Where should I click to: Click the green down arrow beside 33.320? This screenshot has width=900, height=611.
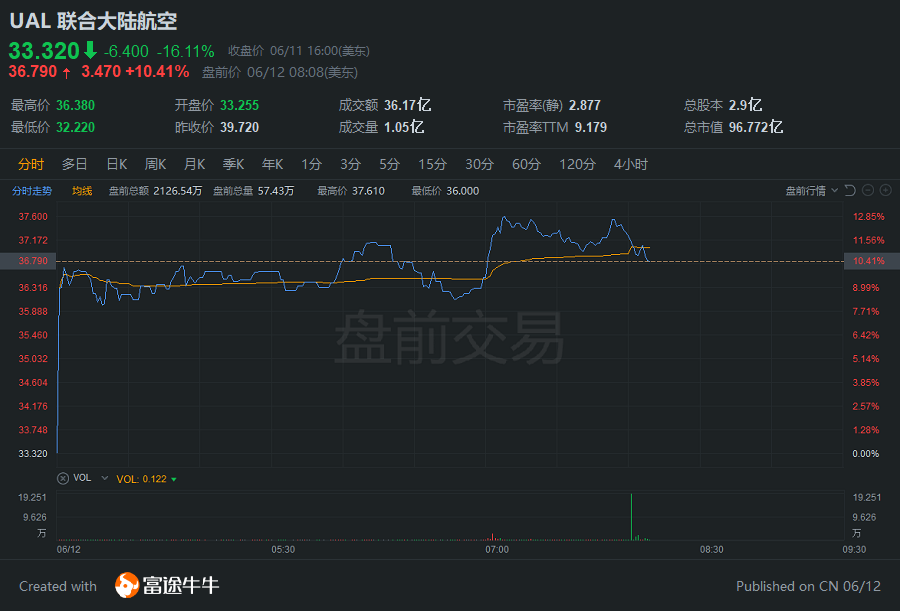(90, 51)
